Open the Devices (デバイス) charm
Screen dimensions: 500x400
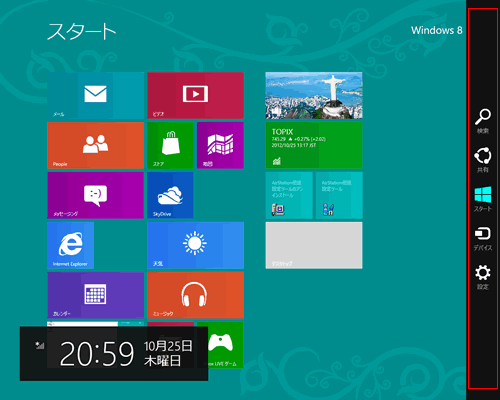(483, 238)
